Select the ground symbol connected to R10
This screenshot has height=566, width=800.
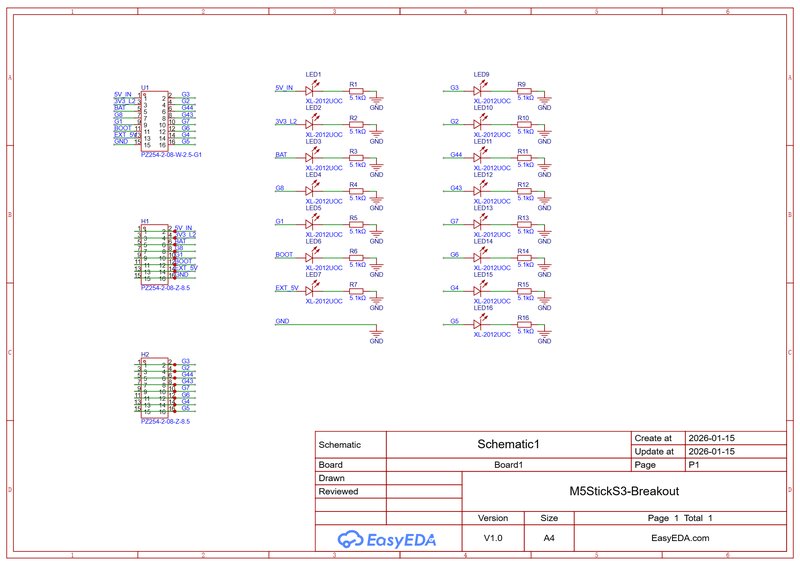pos(544,134)
